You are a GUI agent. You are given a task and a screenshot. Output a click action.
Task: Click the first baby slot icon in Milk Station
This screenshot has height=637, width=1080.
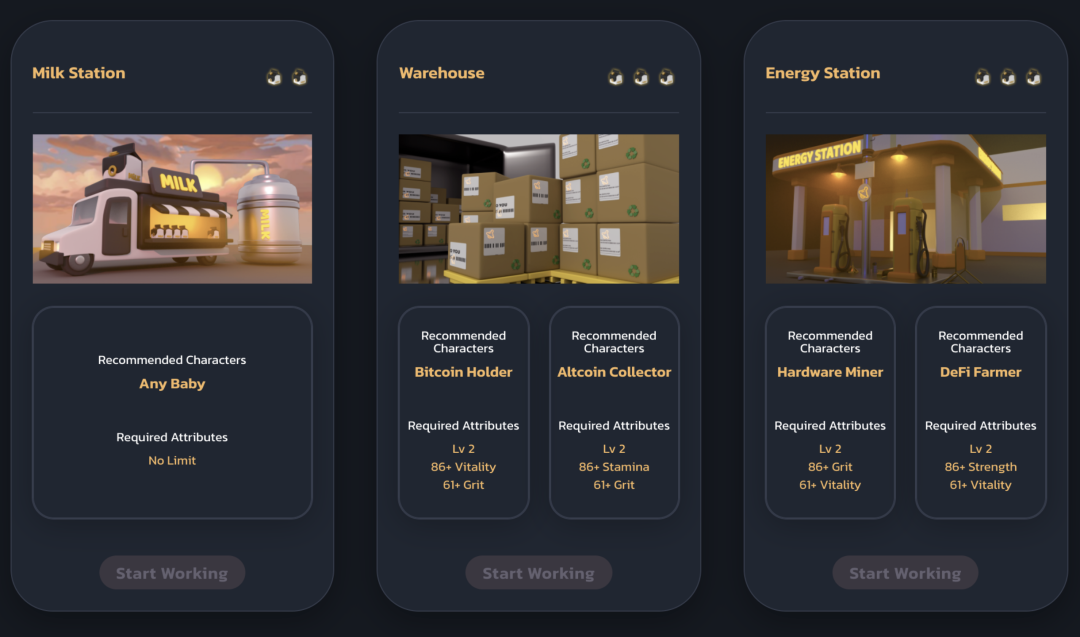coord(274,77)
